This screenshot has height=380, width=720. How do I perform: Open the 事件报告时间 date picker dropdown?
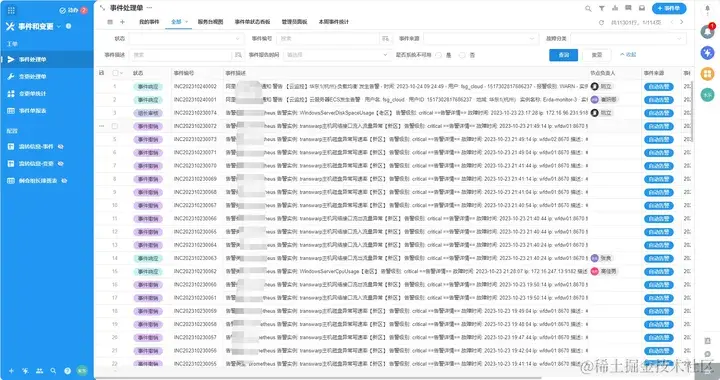(337, 55)
